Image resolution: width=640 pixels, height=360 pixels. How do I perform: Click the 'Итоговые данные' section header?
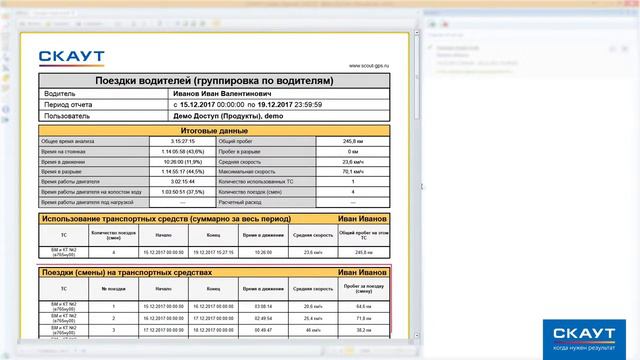click(214, 131)
